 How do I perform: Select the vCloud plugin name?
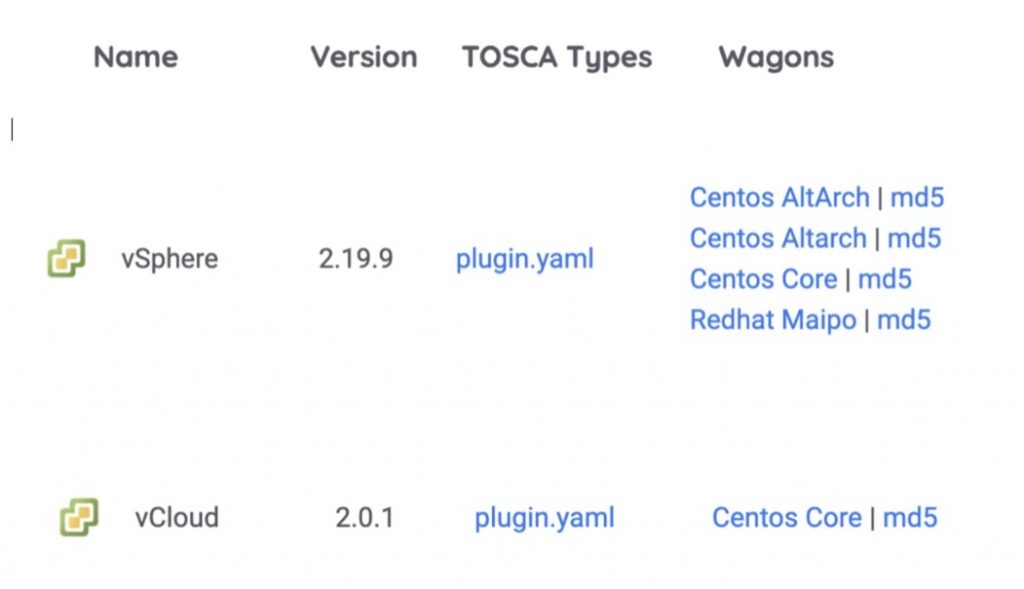(176, 518)
